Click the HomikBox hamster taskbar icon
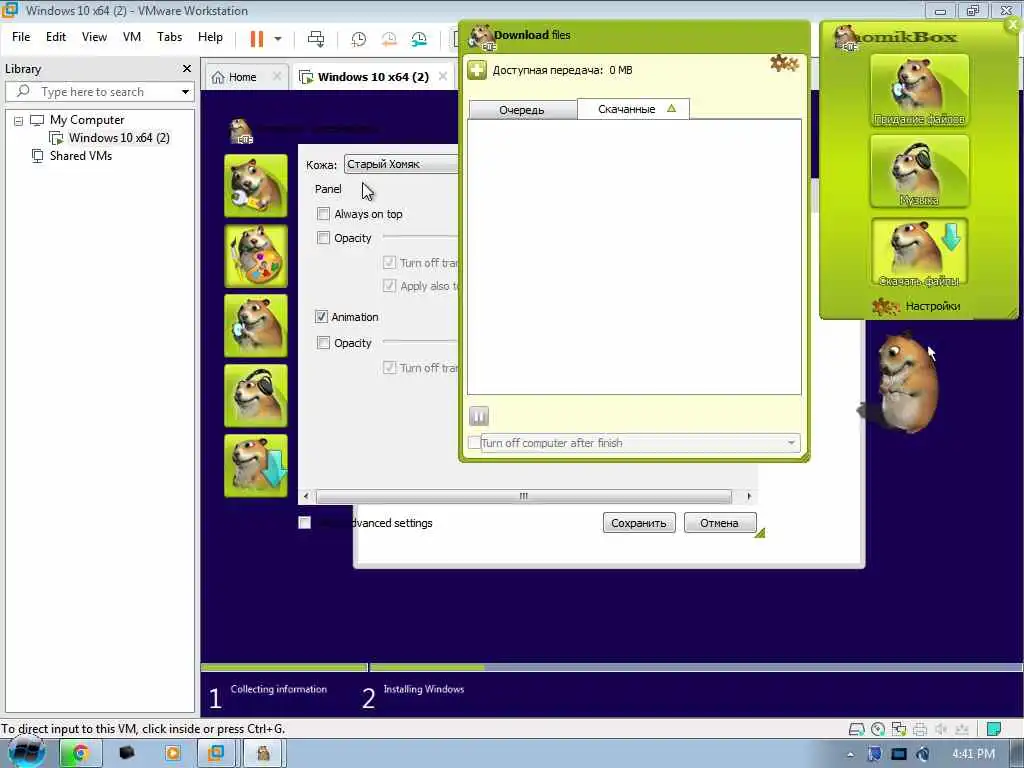Screen dimensions: 1024x768 263,754
